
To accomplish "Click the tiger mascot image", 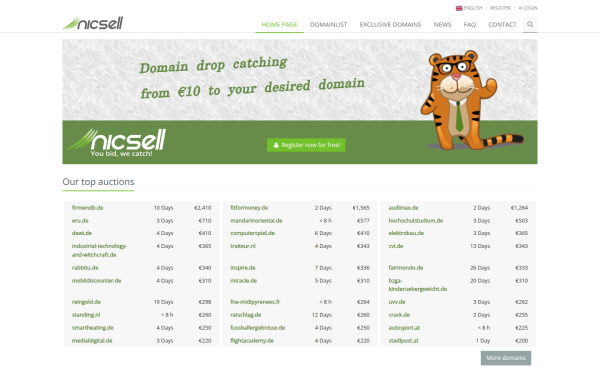I will (471, 100).
